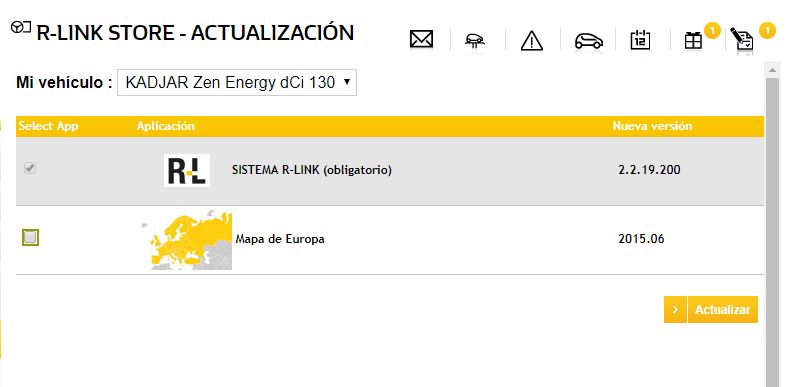Click the R-L system logo thumbnail
Image resolution: width=789 pixels, height=387 pixels.
pos(187,171)
